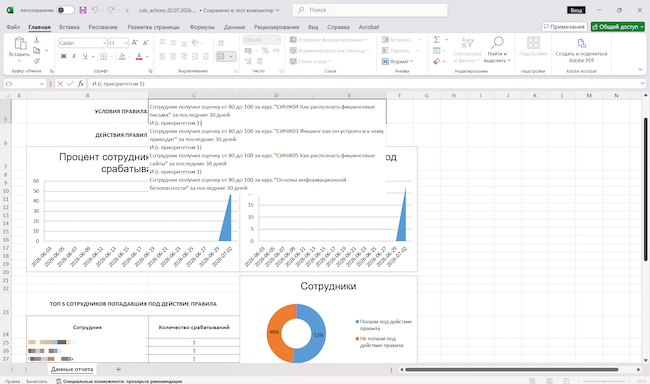Click the Cut scissors icon
This screenshot has height=384, width=650.
36,40
